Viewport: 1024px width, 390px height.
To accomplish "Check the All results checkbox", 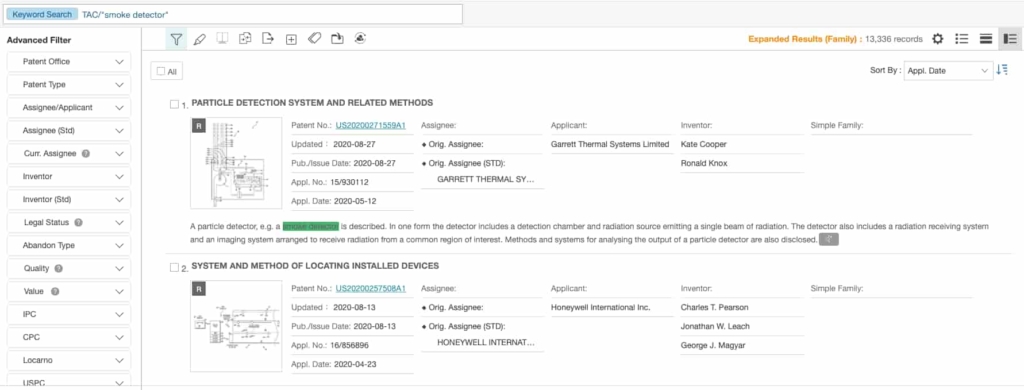I will pos(161,72).
